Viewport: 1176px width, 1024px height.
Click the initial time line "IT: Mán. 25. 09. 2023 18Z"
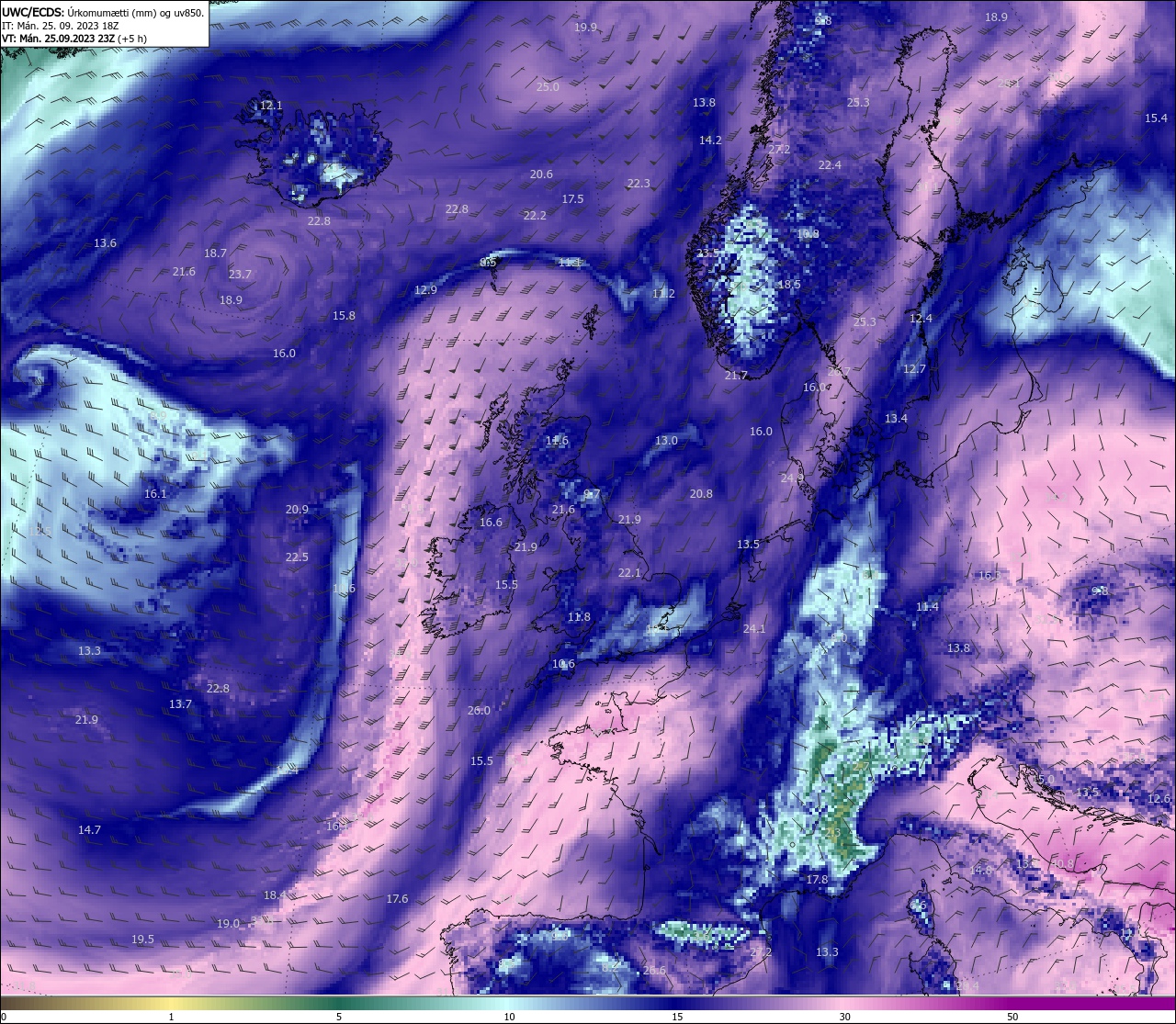coord(60,26)
